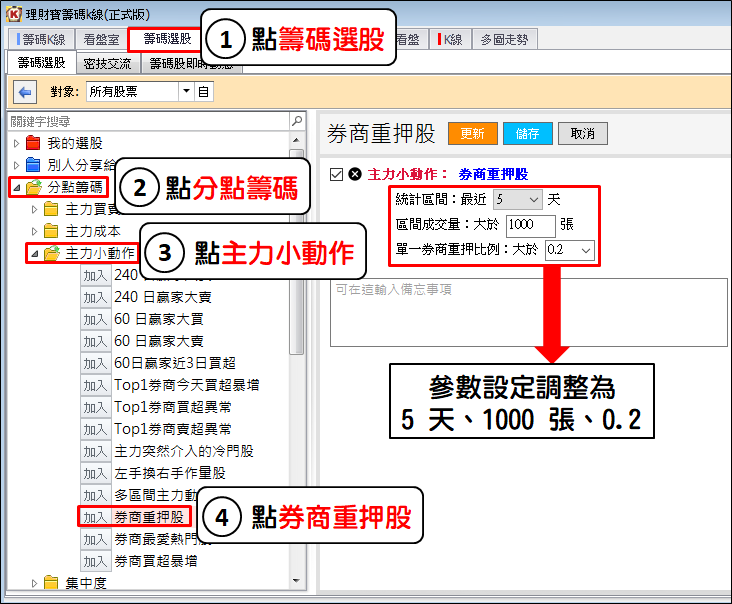
Task: Click 加入 next to 券商重押股
Action: [x=96, y=517]
